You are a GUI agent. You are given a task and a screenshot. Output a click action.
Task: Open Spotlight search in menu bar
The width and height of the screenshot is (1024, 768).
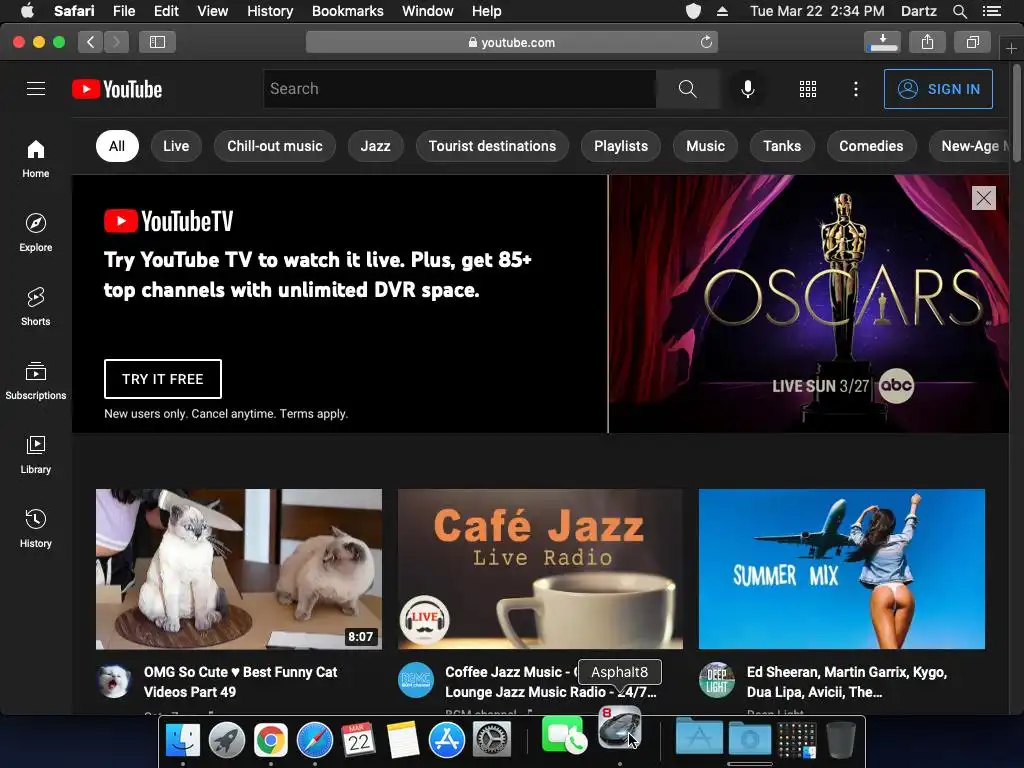click(959, 11)
